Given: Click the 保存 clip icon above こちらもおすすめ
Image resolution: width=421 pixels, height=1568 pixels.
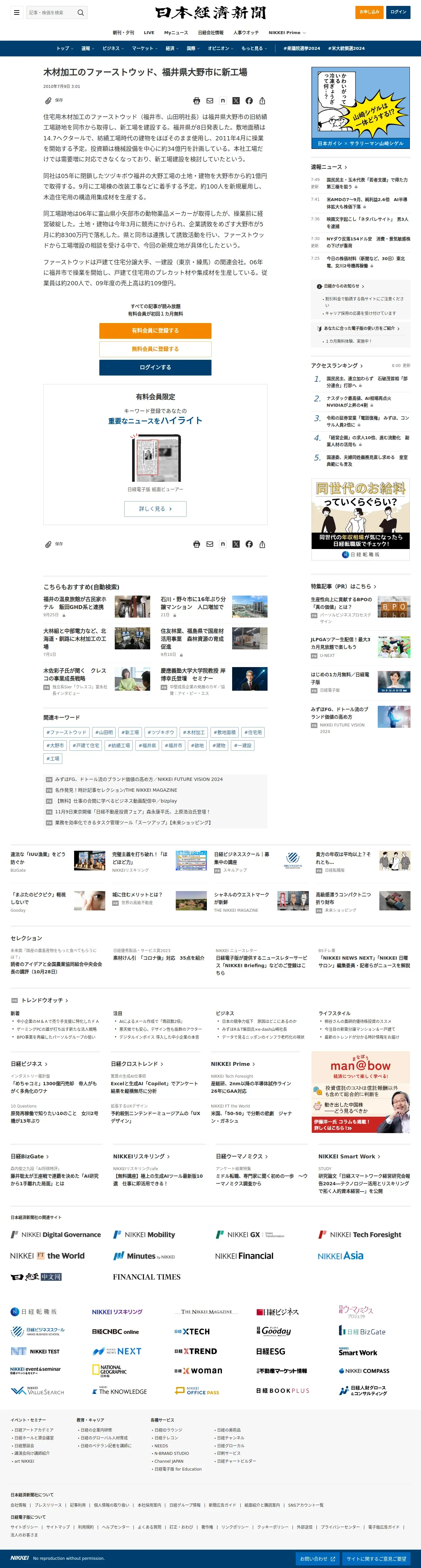Looking at the screenshot, I should point(48,544).
